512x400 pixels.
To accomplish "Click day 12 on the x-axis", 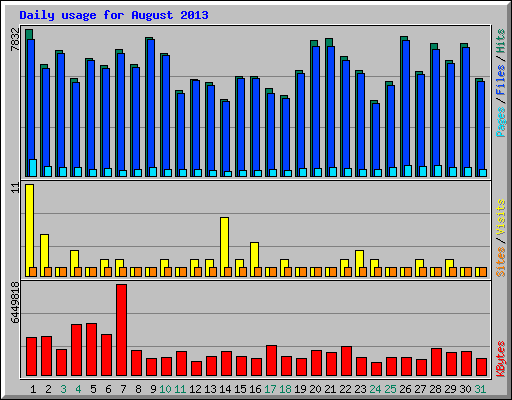I will pyautogui.click(x=195, y=389).
